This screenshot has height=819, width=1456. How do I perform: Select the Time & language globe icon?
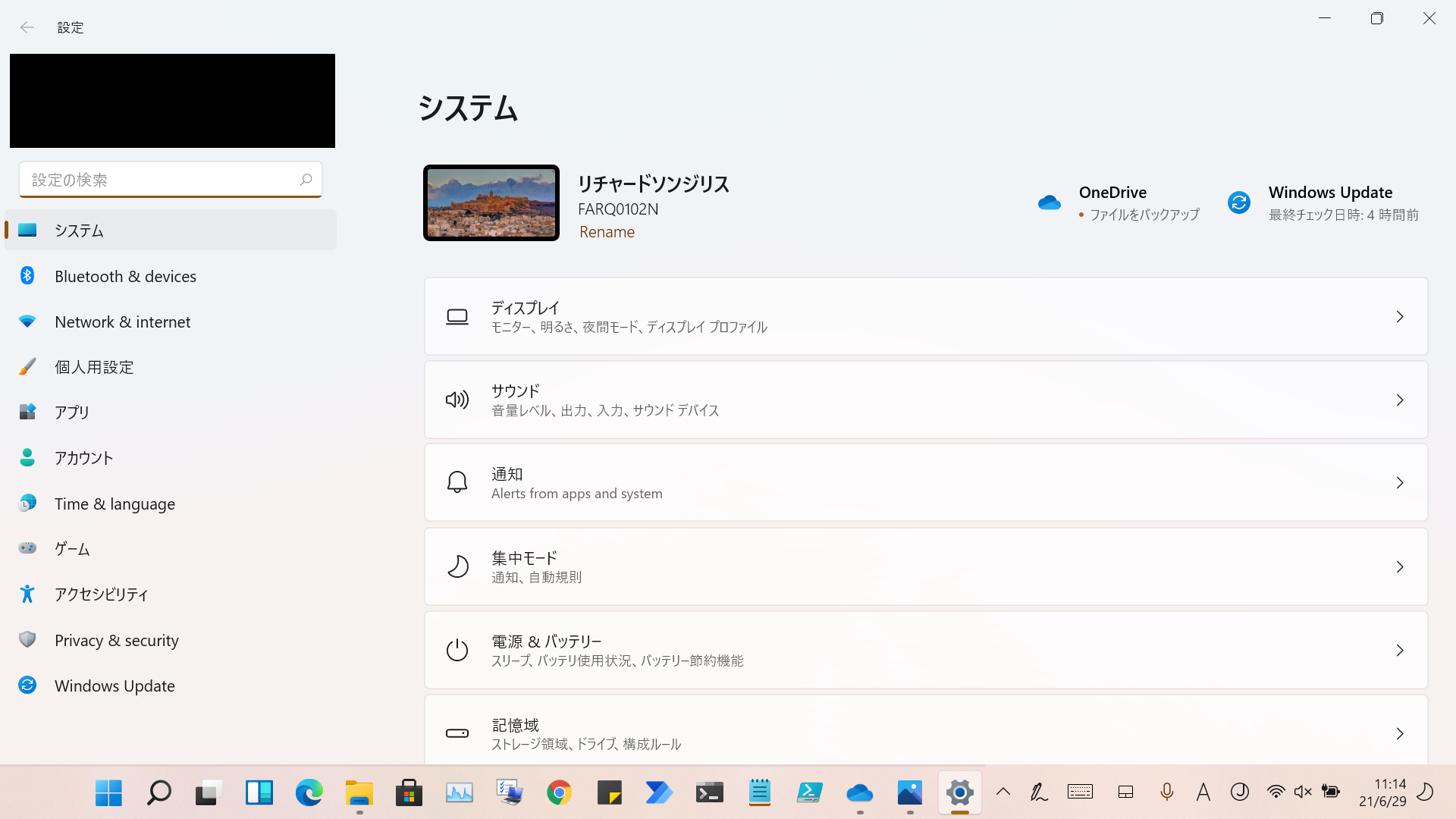pyautogui.click(x=27, y=504)
